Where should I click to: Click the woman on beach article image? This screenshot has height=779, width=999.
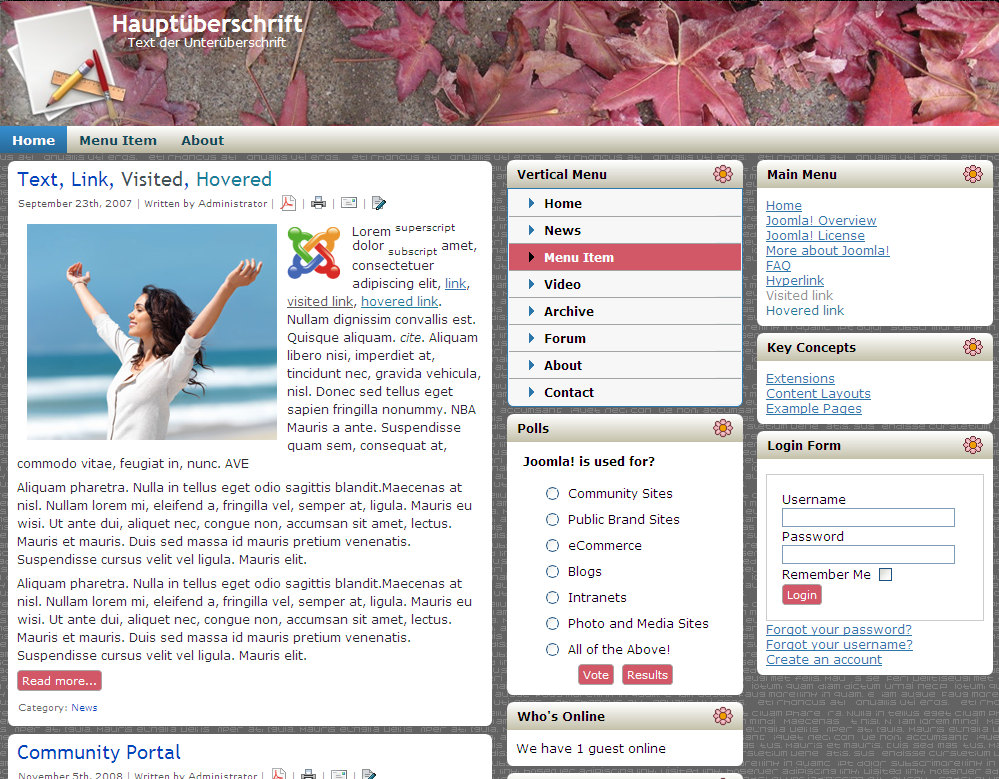tap(152, 332)
